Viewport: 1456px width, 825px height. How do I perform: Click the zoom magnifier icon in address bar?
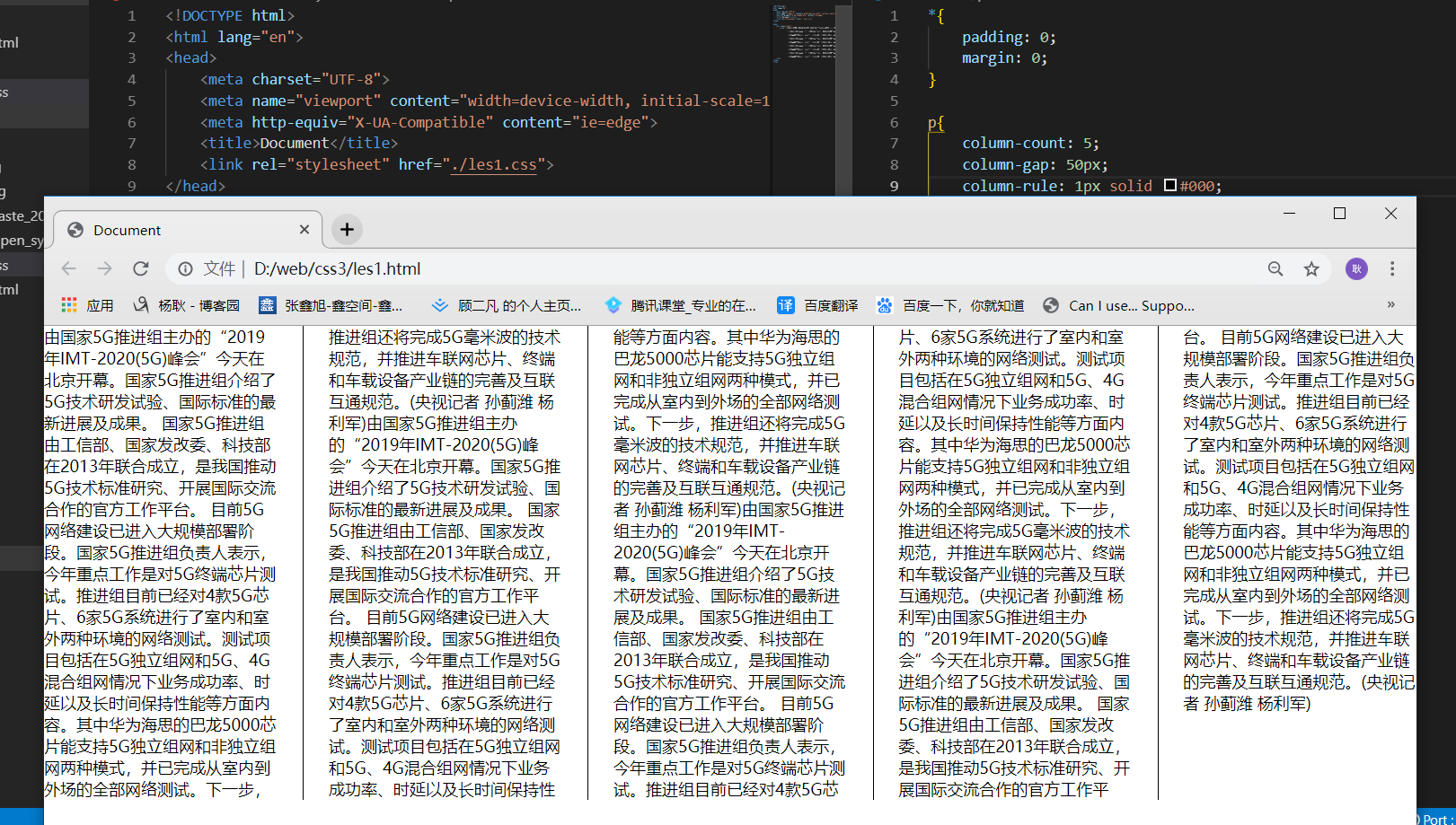click(1275, 268)
